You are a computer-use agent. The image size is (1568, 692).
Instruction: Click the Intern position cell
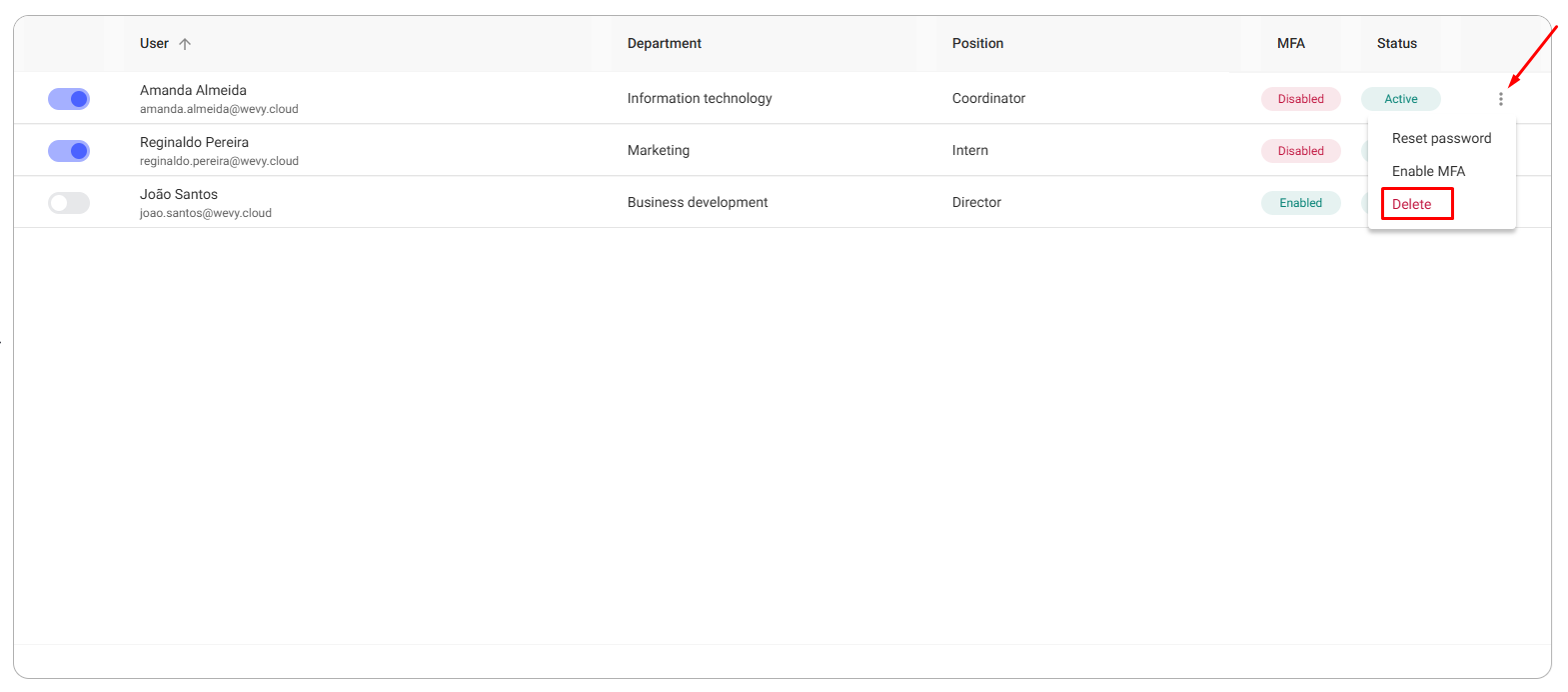click(970, 150)
